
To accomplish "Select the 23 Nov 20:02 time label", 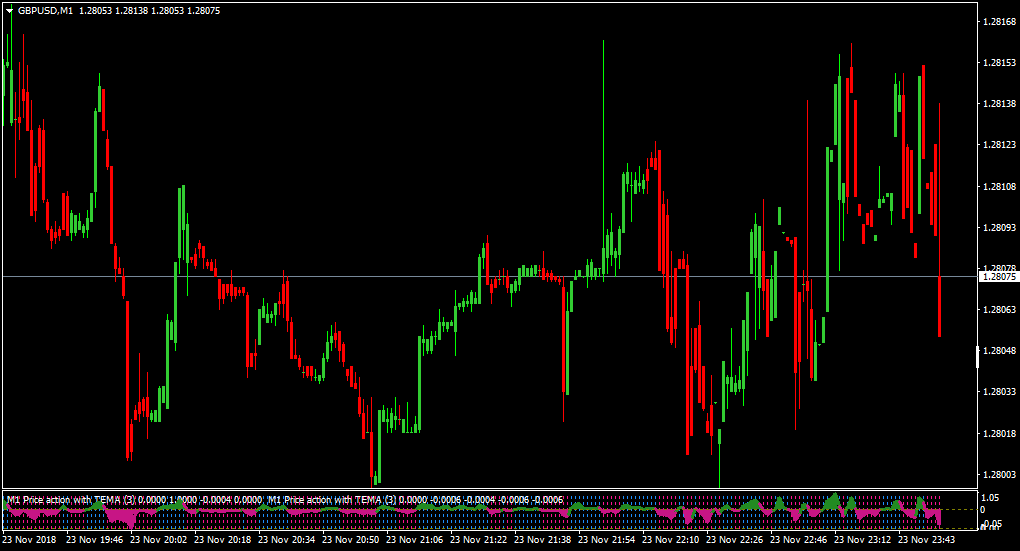I will [158, 539].
